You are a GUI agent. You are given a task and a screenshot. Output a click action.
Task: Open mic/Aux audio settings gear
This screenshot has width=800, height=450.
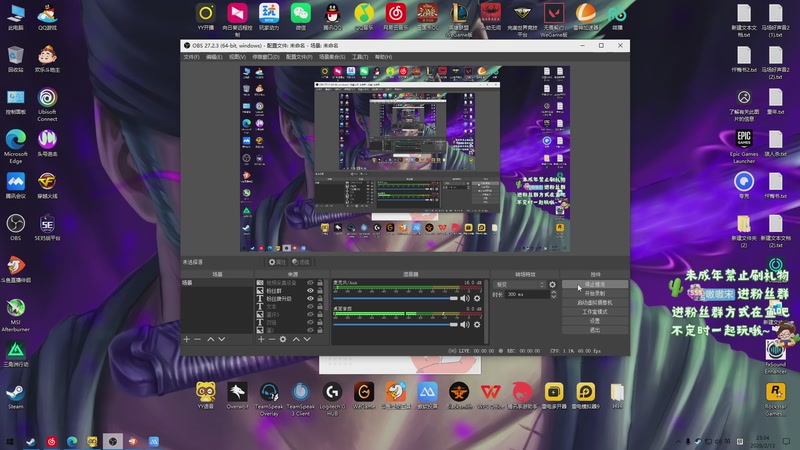coord(477,298)
